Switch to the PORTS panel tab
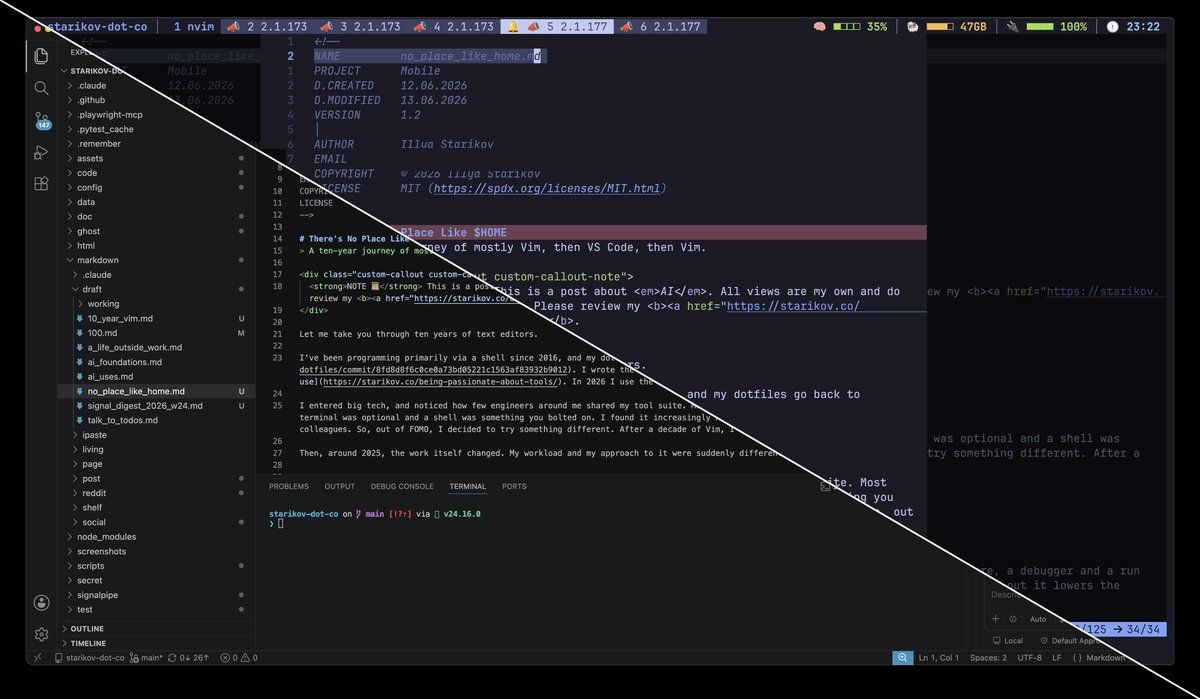Viewport: 1200px width, 699px height. pos(514,486)
